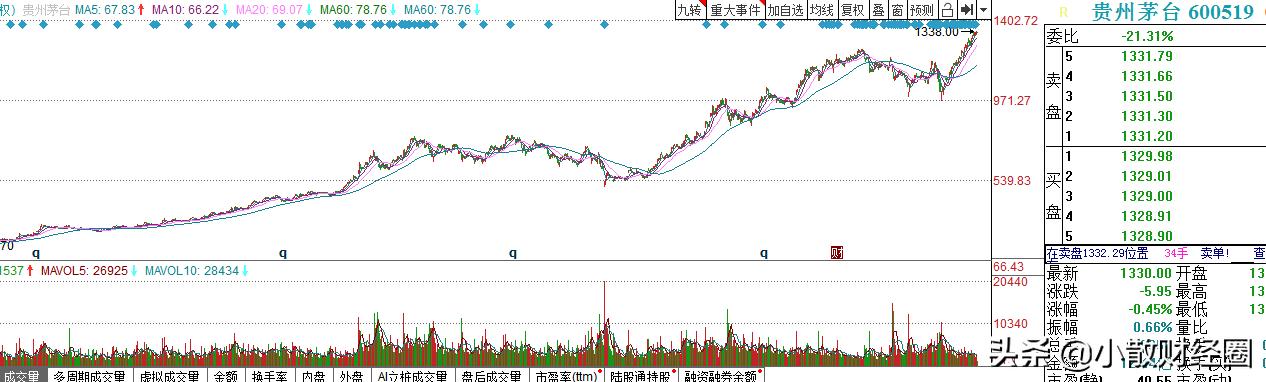
Task: Switch to 虚拟成交量 indicator tab
Action: (x=169, y=376)
